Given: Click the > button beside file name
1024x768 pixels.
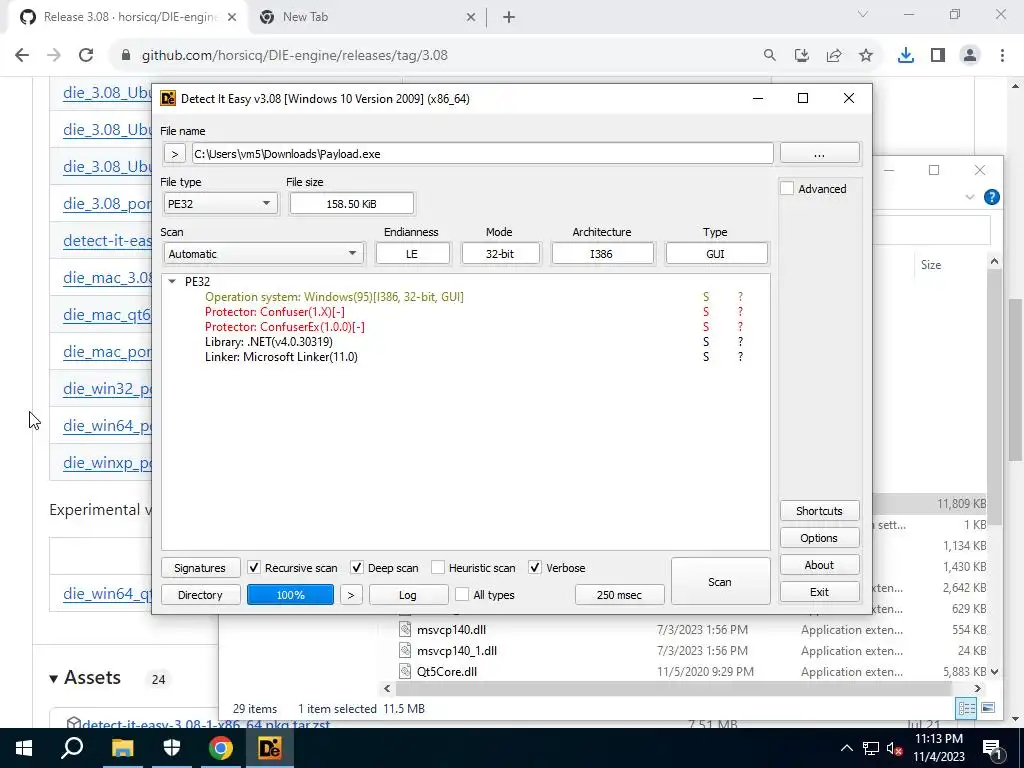Looking at the screenshot, I should 174,154.
